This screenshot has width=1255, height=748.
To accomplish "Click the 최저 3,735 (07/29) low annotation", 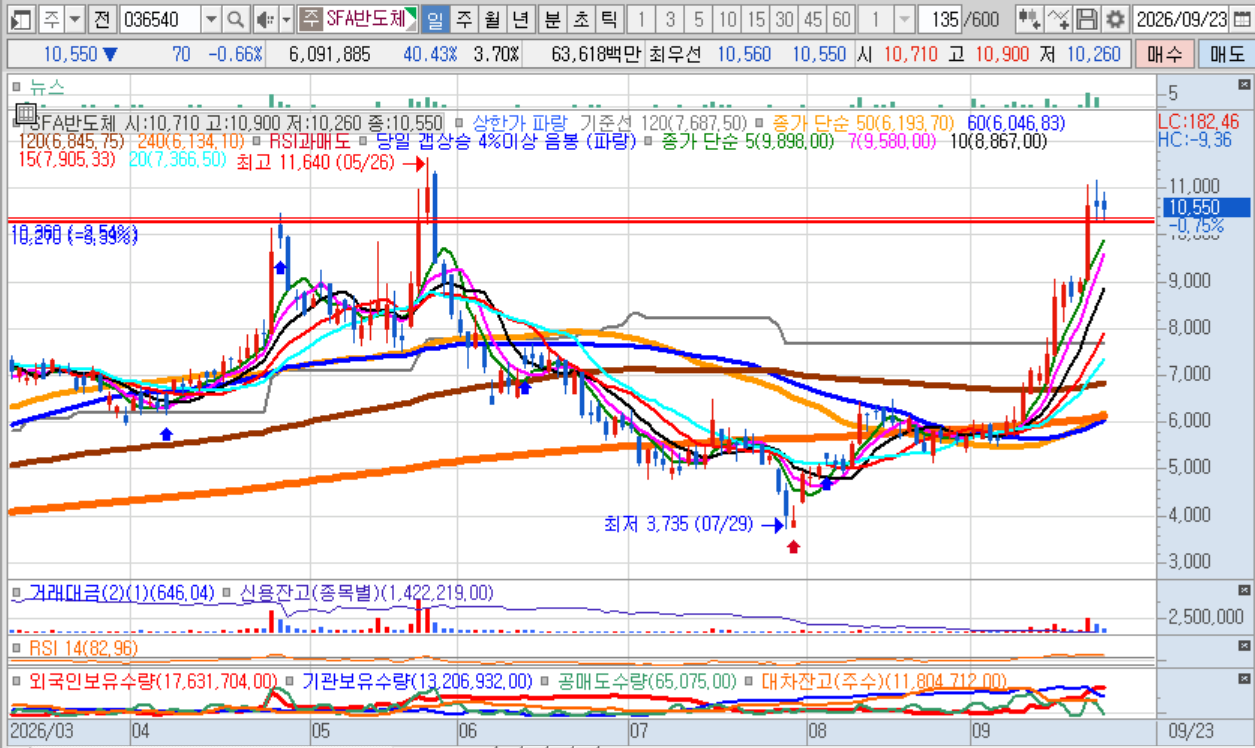I will pyautogui.click(x=678, y=523).
